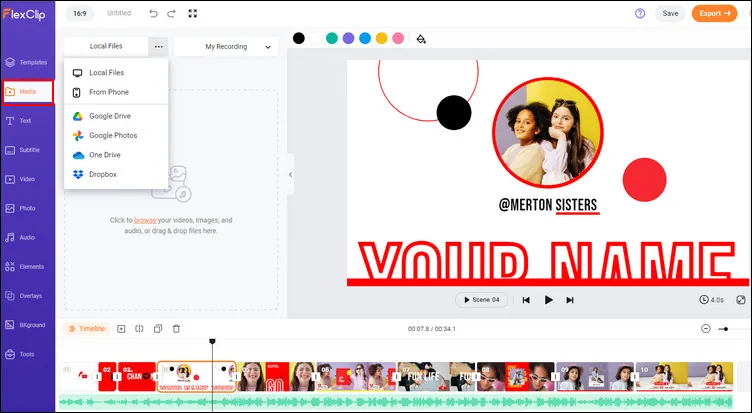
Task: Click the paint bucket fill icon
Action: pos(421,39)
